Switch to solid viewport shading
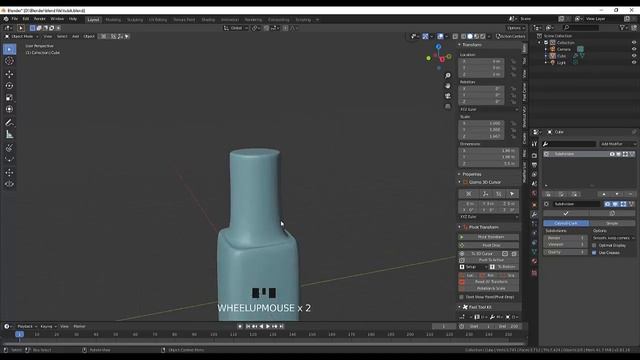640x360 pixels. (470, 36)
